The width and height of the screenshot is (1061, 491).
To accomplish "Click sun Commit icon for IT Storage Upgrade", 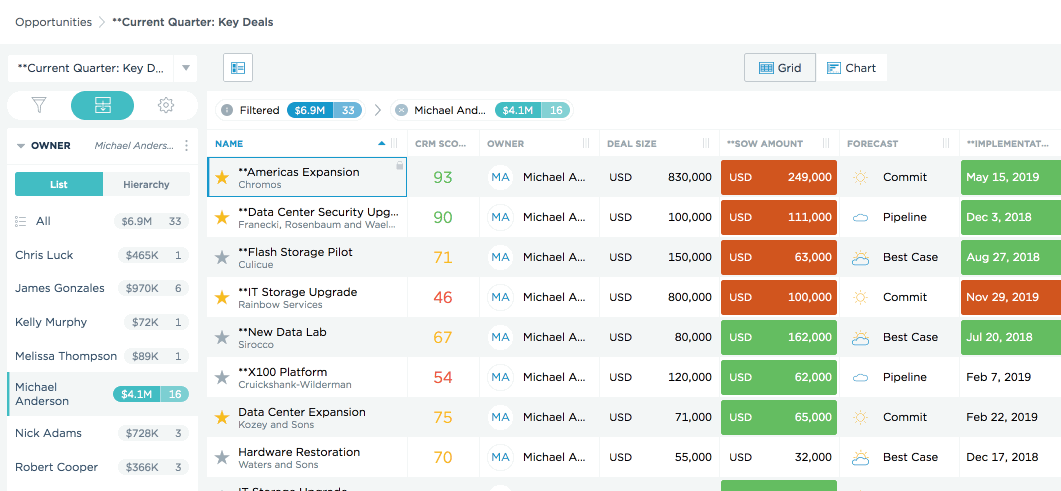I will 861,297.
